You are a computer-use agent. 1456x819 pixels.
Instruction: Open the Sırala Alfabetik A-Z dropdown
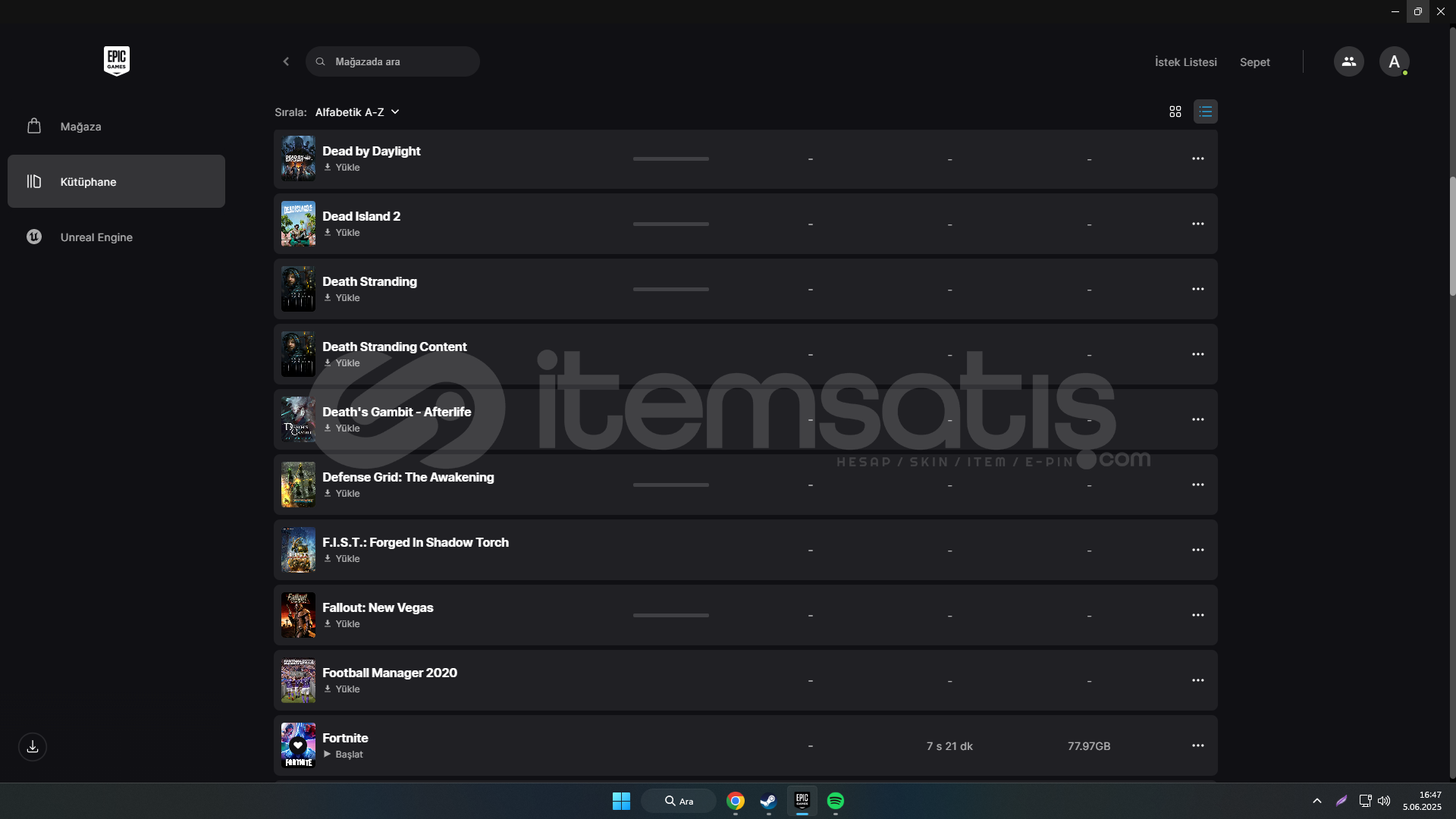[x=357, y=112]
